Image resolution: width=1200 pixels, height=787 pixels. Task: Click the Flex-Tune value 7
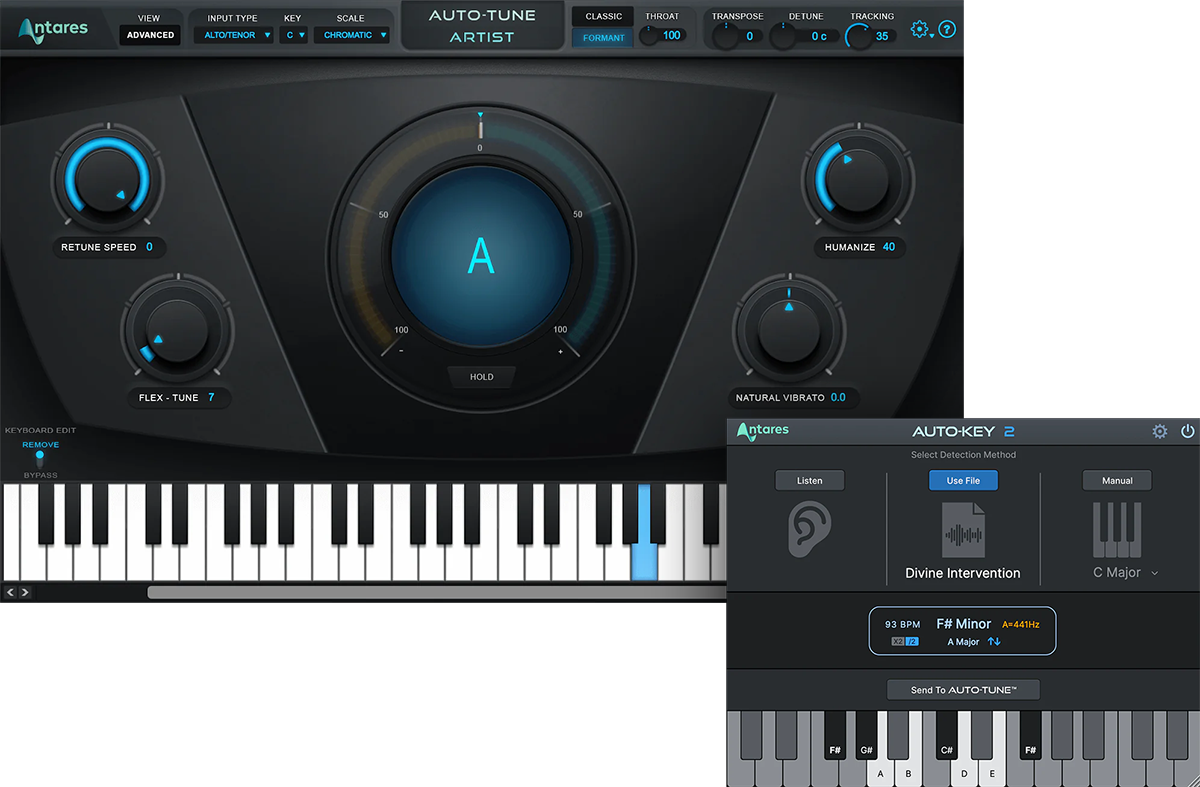click(211, 398)
